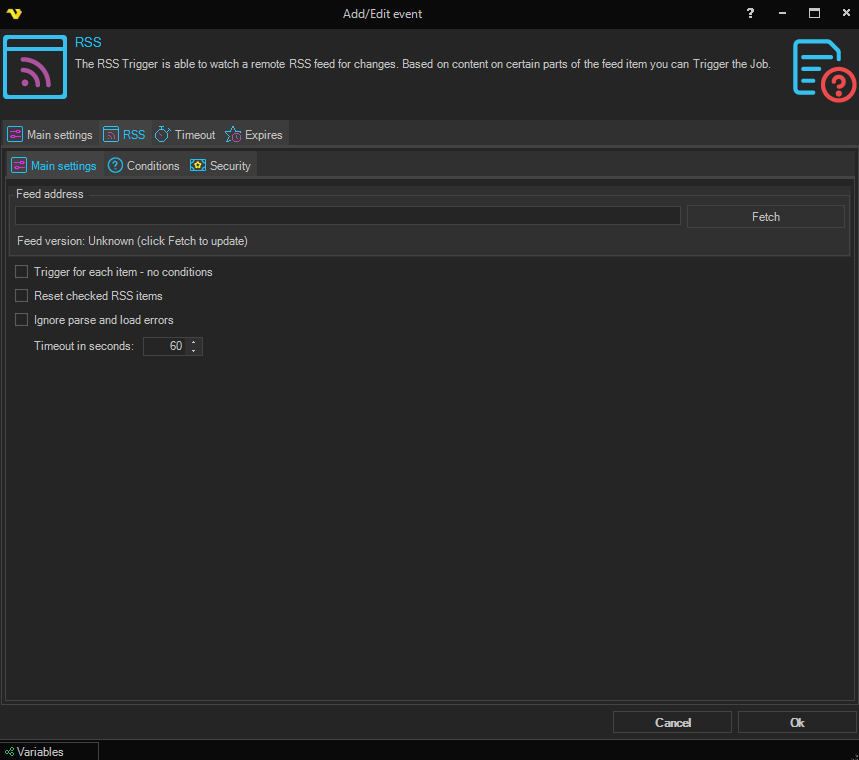This screenshot has height=760, width=859.
Task: Check Ignore parse and load errors
Action: (22, 320)
